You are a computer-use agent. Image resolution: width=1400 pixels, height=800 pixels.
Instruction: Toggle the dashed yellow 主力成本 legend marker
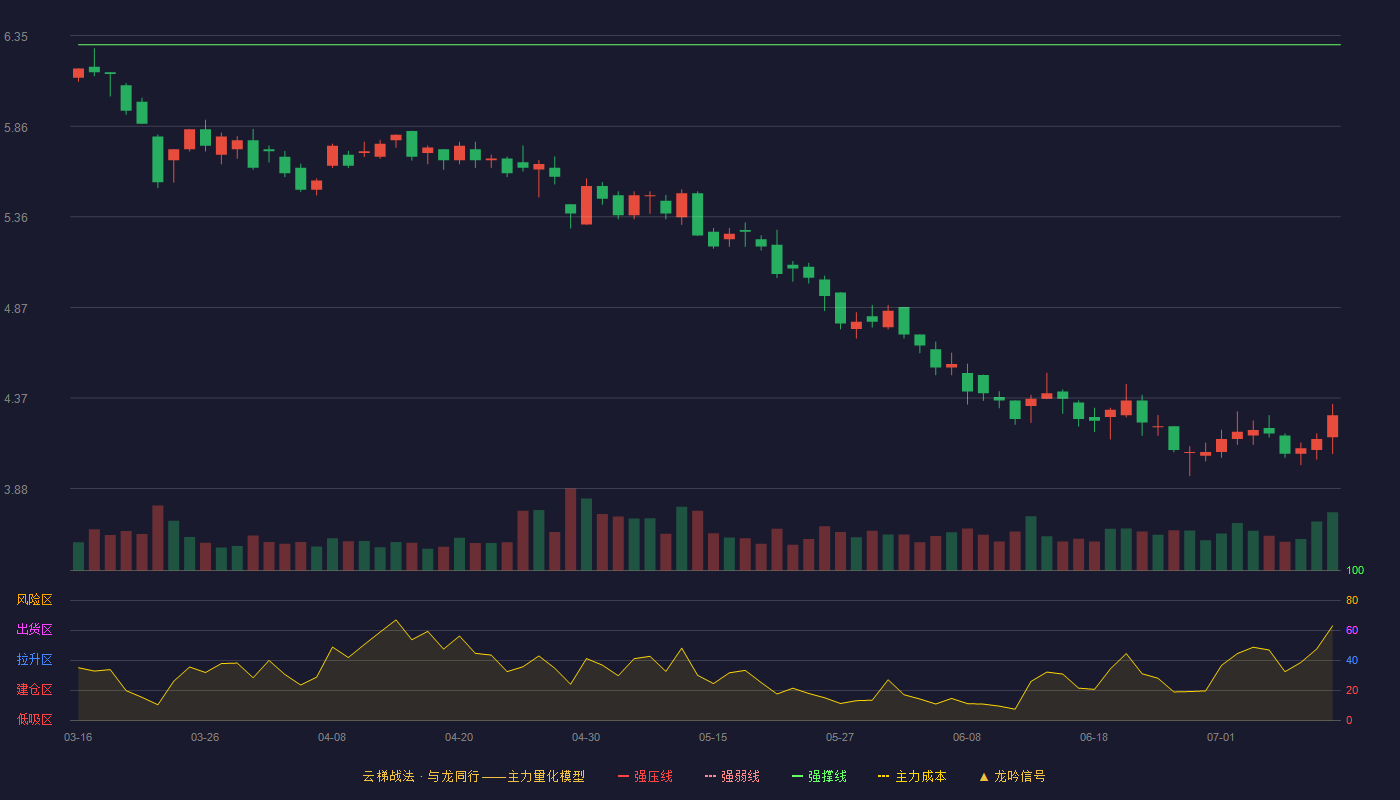[884, 776]
